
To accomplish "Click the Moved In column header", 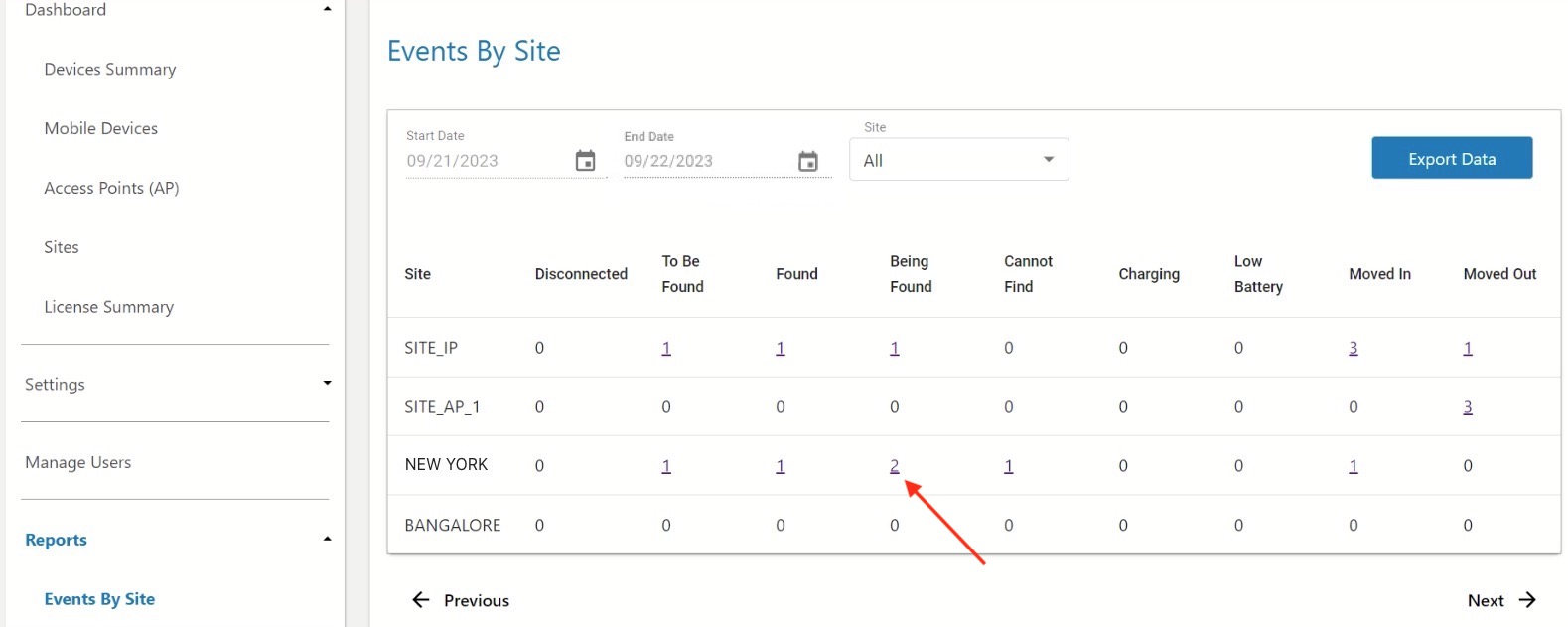I will pos(1379,274).
